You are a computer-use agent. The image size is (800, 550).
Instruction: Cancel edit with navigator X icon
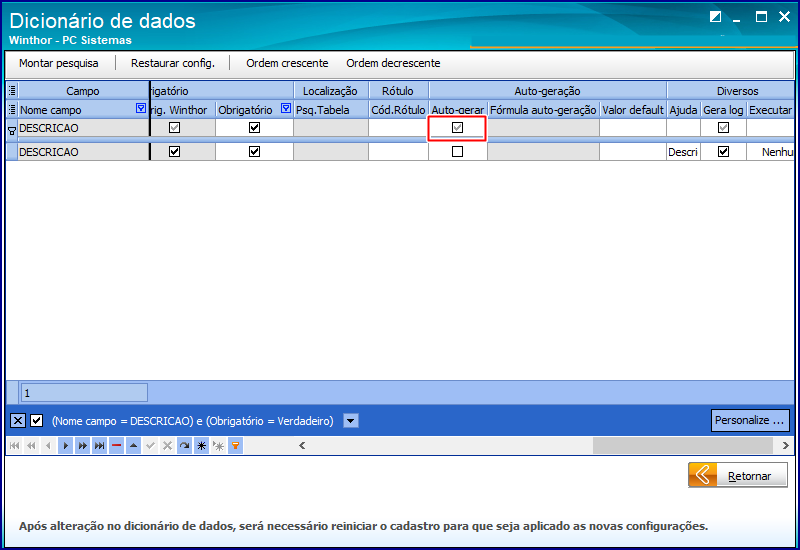tap(167, 446)
